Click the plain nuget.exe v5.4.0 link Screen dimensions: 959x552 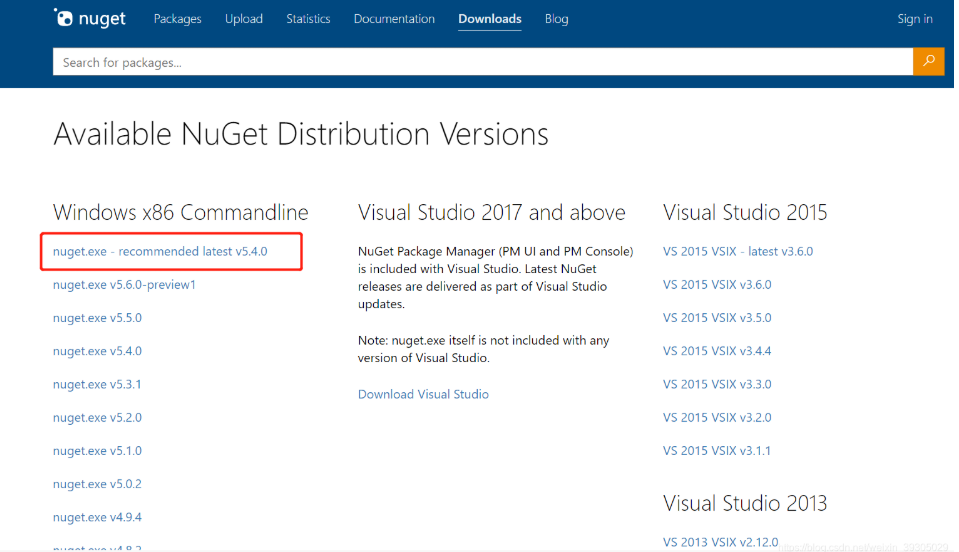97,351
